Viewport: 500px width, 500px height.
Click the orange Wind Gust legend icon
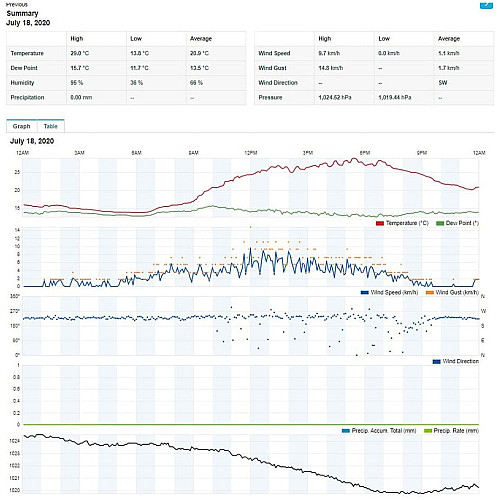coord(430,293)
